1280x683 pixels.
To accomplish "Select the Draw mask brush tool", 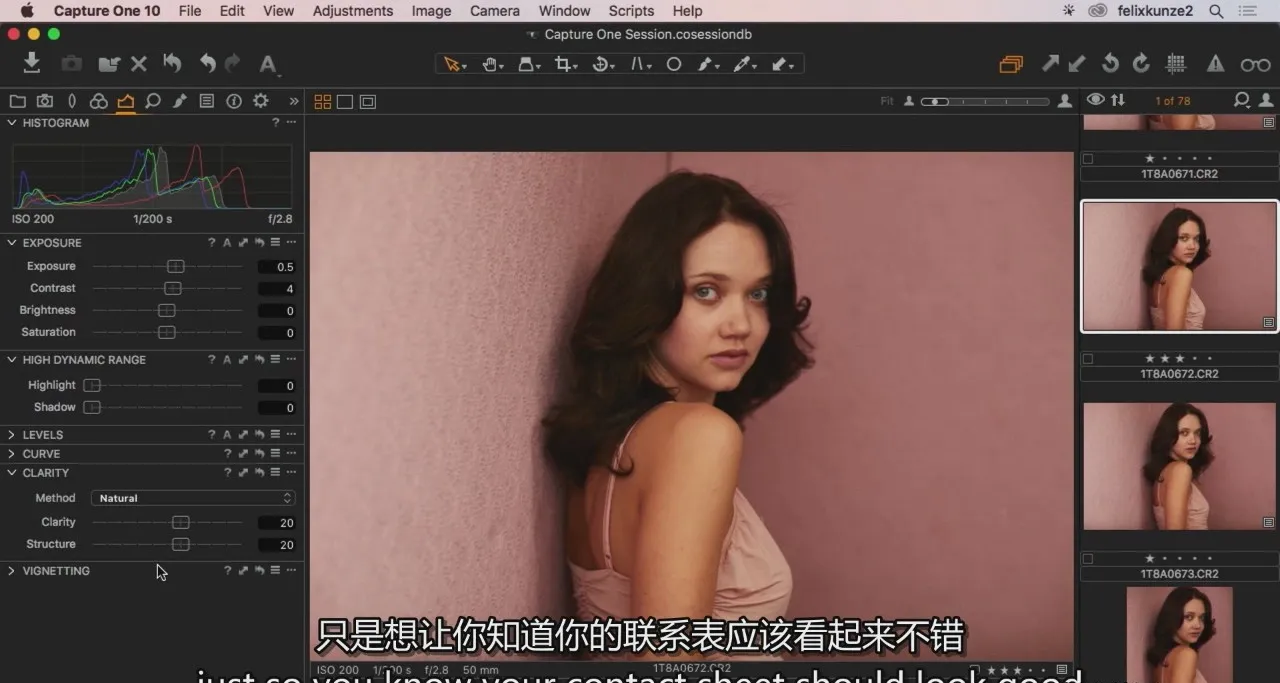I will click(x=706, y=64).
